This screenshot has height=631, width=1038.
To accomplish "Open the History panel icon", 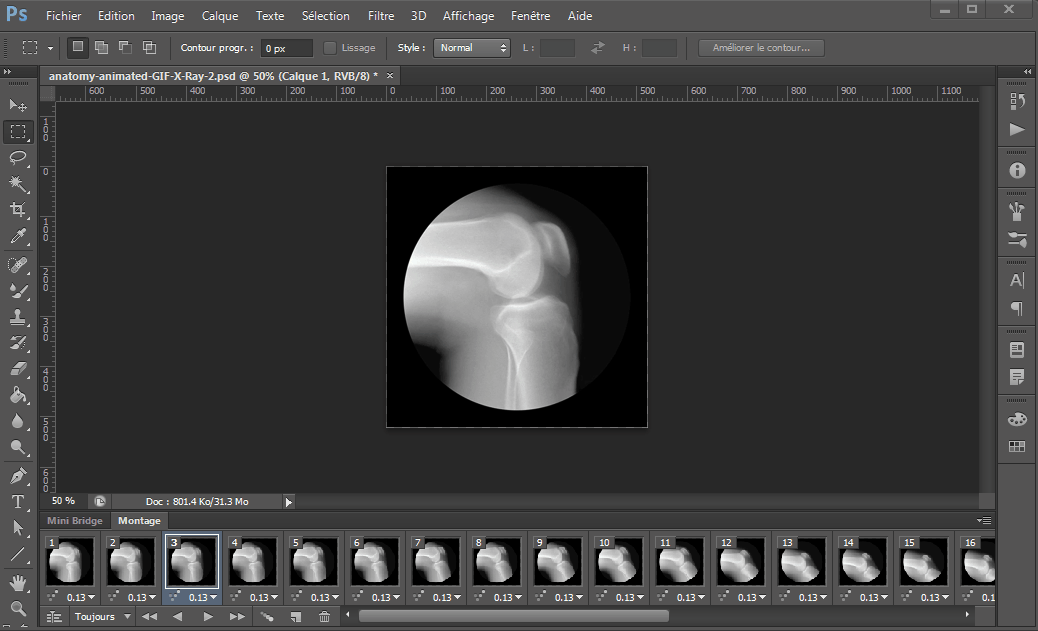I will [x=1017, y=101].
